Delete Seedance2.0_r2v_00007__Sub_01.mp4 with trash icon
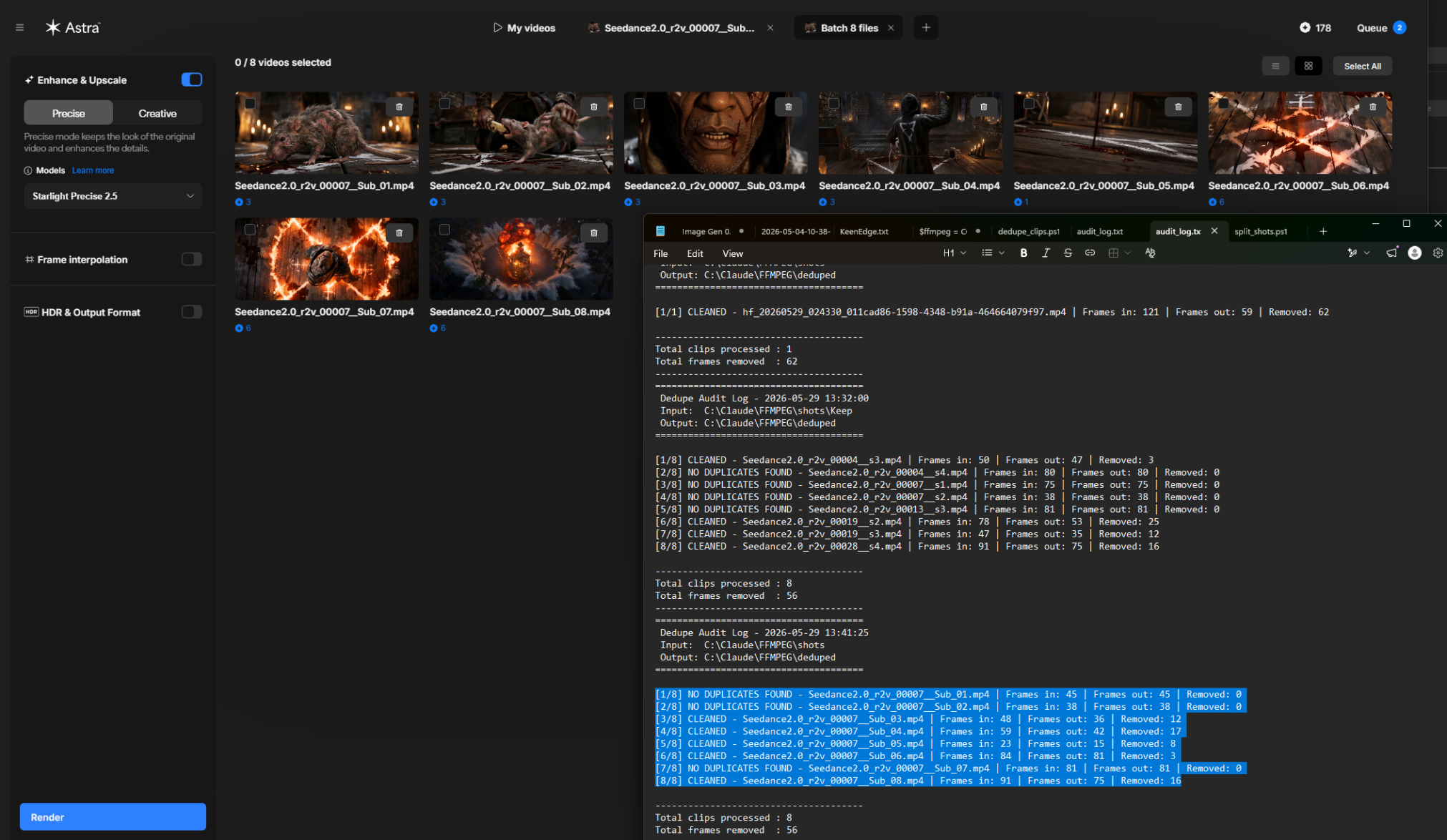The height and width of the screenshot is (840, 1447). pyautogui.click(x=399, y=107)
